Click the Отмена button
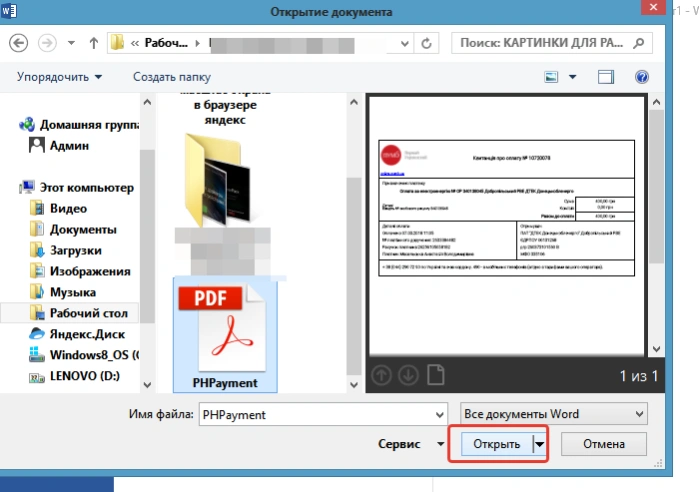 [604, 444]
